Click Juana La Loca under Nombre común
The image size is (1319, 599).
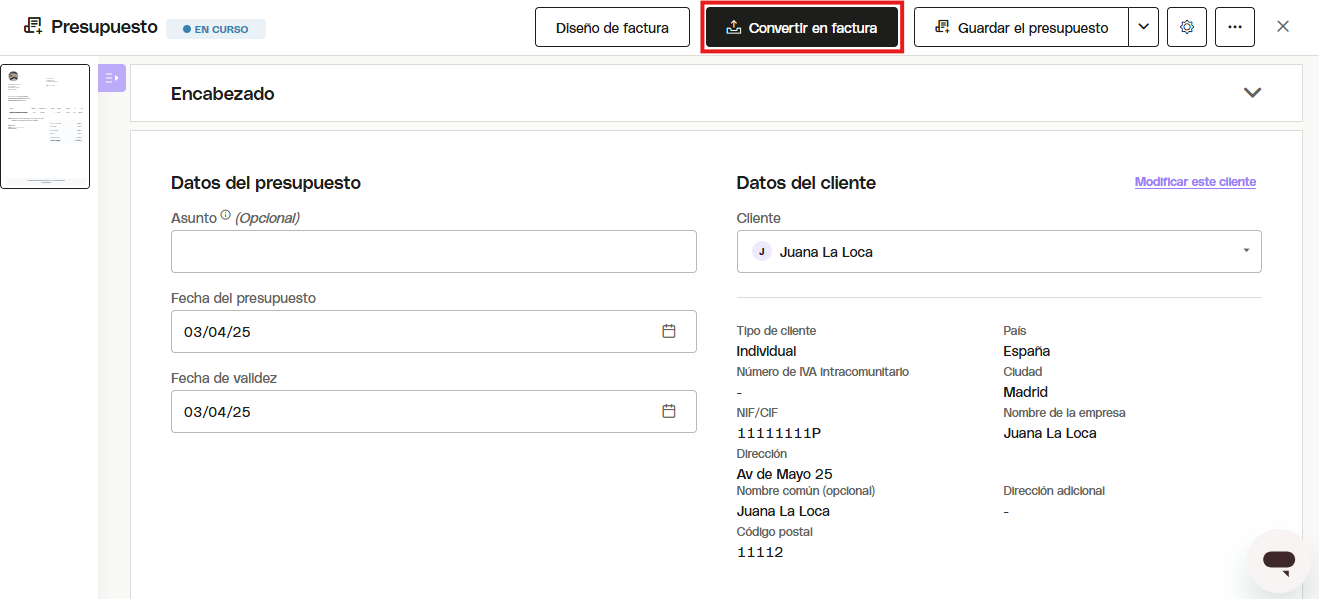click(x=783, y=511)
